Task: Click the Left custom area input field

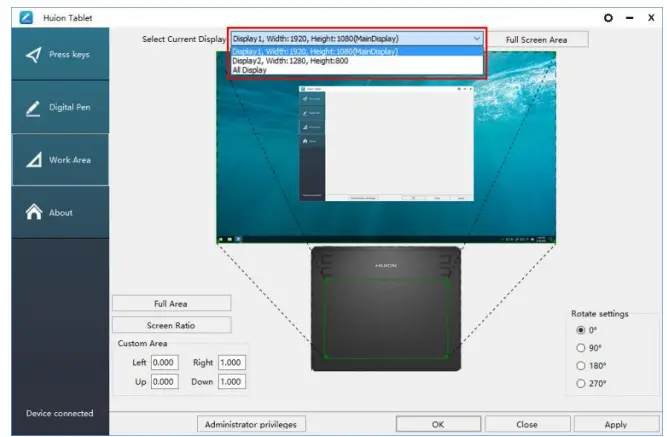Action: (x=165, y=362)
